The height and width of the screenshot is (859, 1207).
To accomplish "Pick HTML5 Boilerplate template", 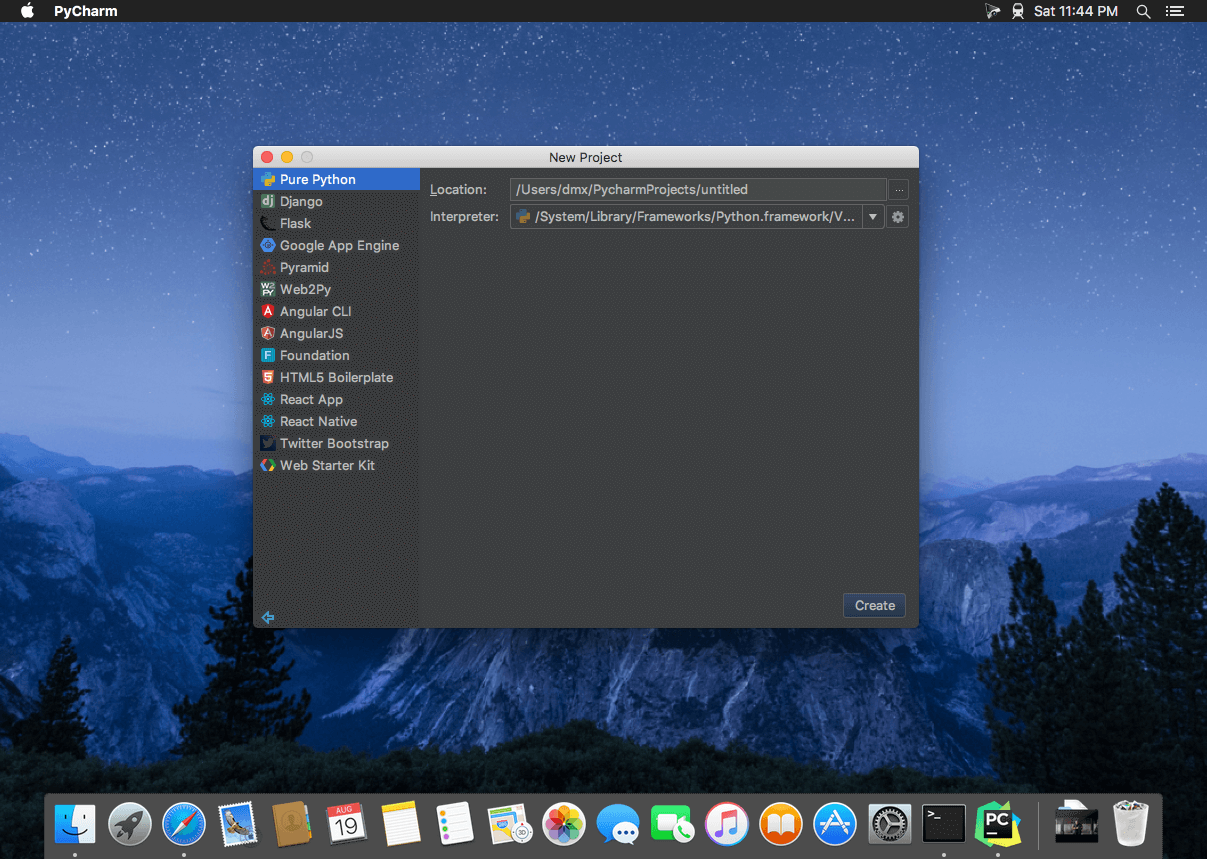I will [x=336, y=377].
